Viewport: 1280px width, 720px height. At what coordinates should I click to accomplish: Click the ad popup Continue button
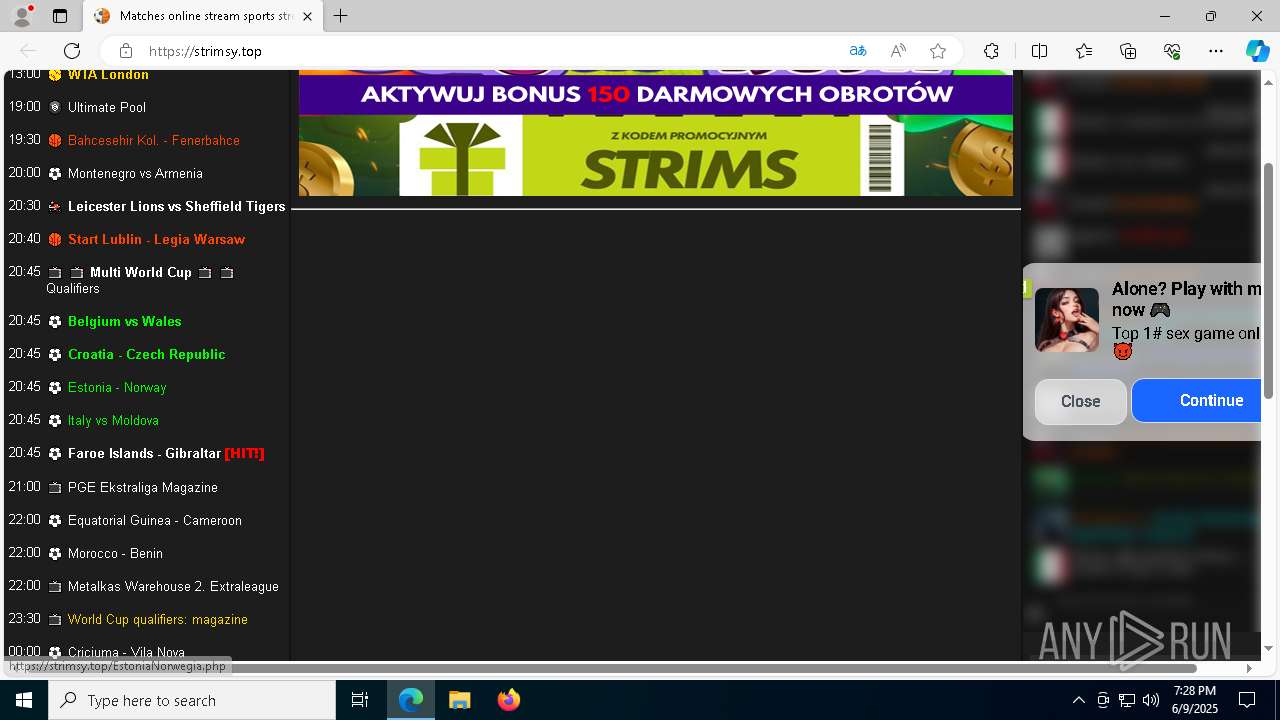point(1198,400)
